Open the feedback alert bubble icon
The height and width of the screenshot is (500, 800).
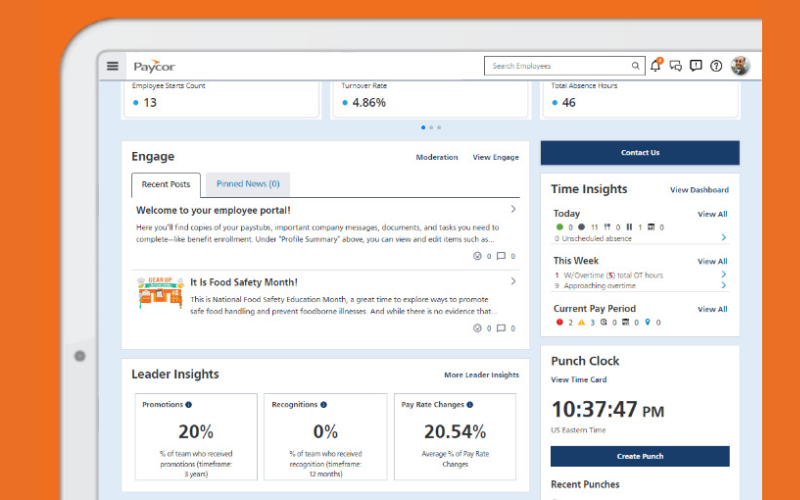click(695, 66)
